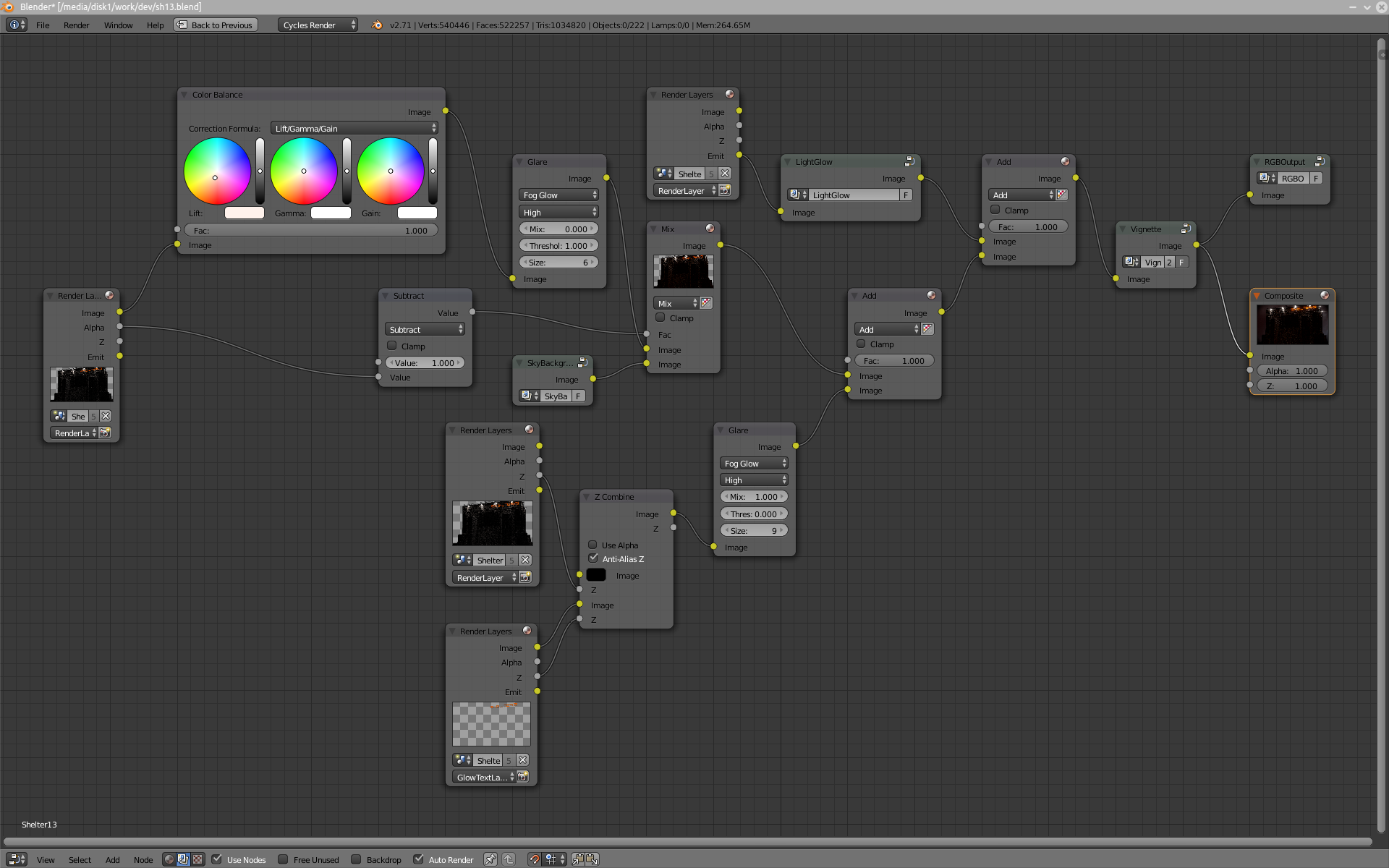Image resolution: width=1389 pixels, height=868 pixels.
Task: Open the Cycles Render engine dropdown
Action: pyautogui.click(x=318, y=25)
